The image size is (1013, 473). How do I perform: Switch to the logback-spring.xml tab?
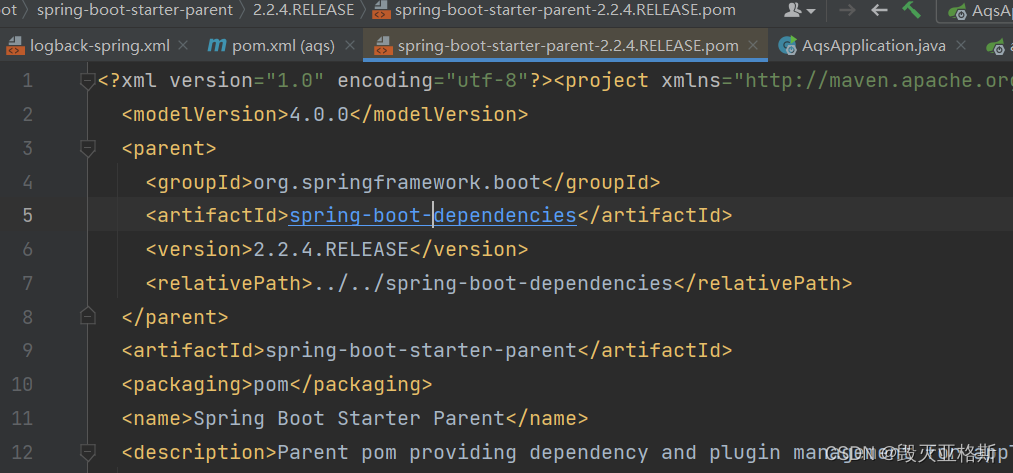(x=99, y=46)
